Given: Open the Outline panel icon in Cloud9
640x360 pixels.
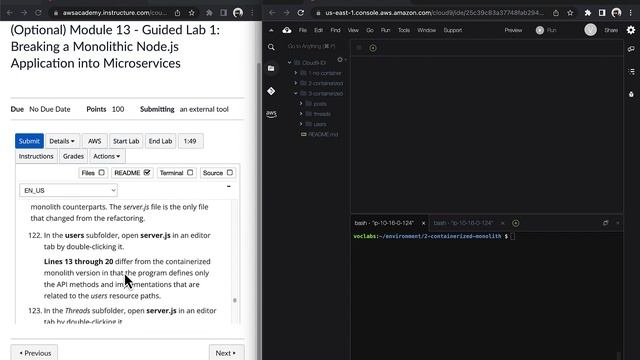Looking at the screenshot, I should click(631, 71).
